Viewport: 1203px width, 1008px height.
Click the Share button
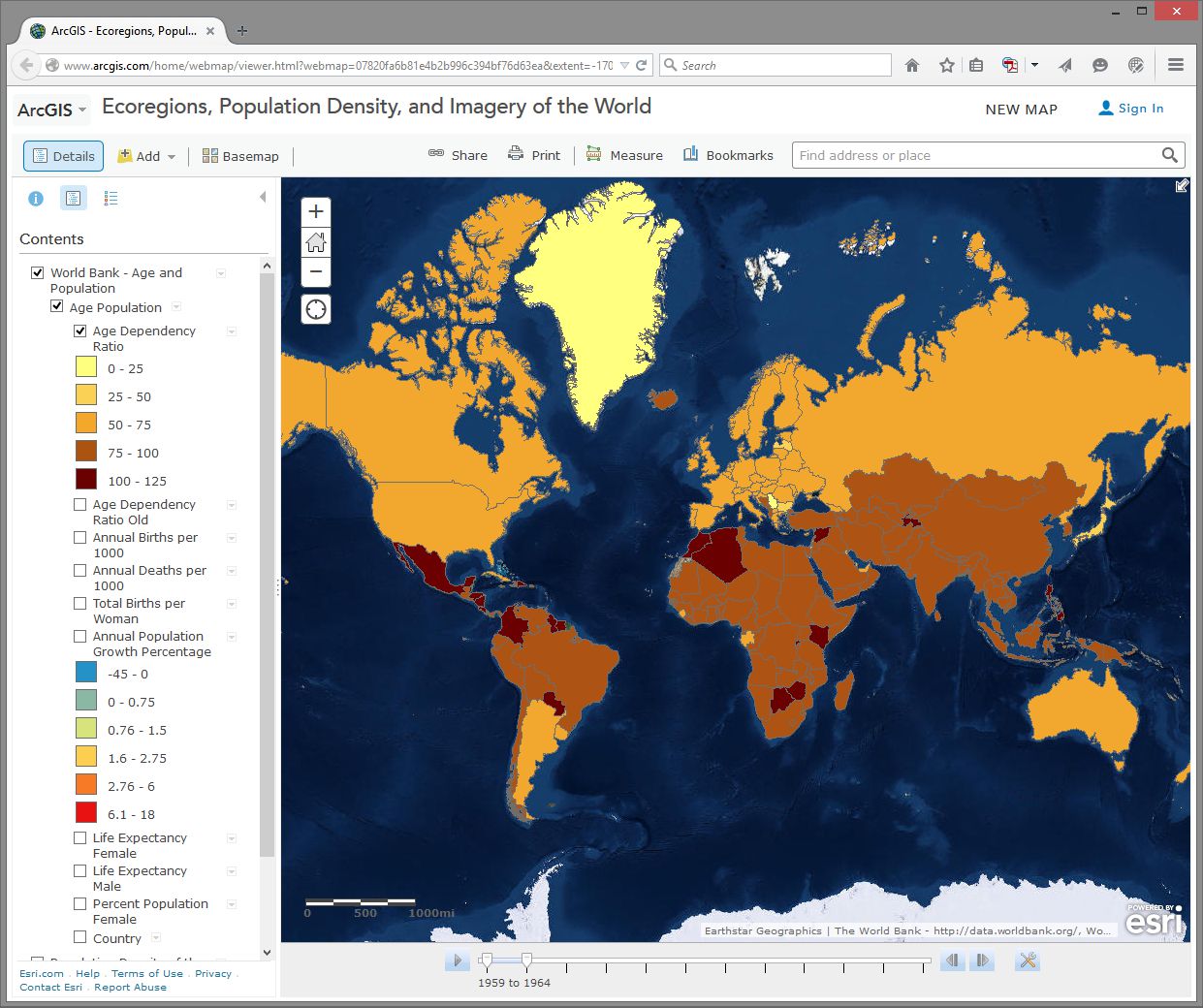[x=458, y=154]
